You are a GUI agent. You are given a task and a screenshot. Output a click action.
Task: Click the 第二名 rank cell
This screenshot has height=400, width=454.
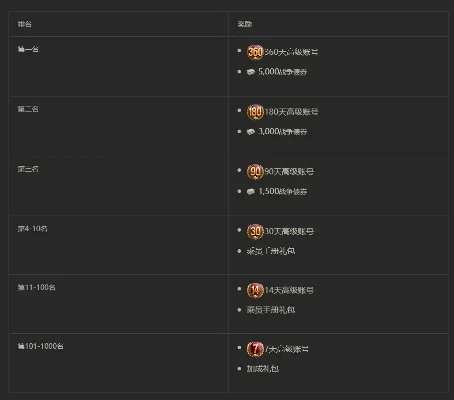pyautogui.click(x=118, y=126)
